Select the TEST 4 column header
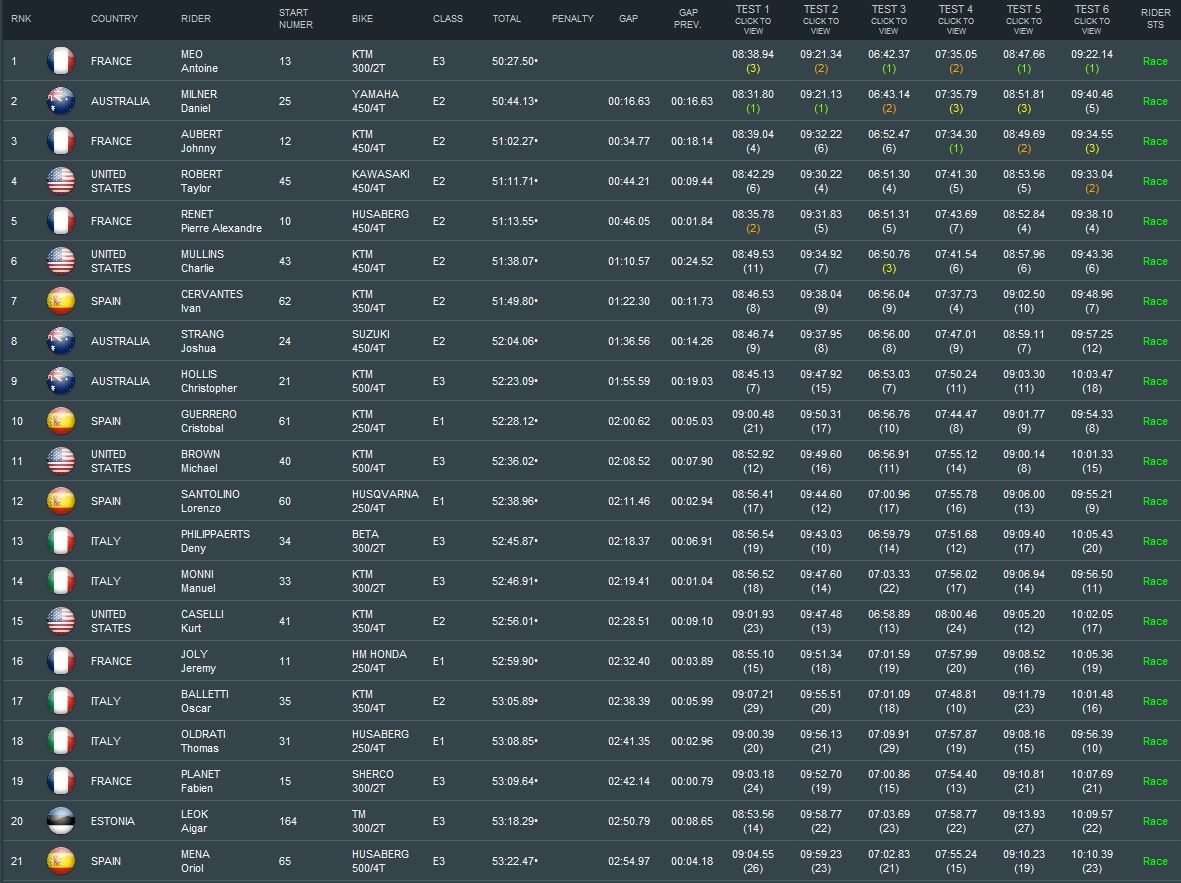The width and height of the screenshot is (1181, 883). pyautogui.click(x=955, y=19)
